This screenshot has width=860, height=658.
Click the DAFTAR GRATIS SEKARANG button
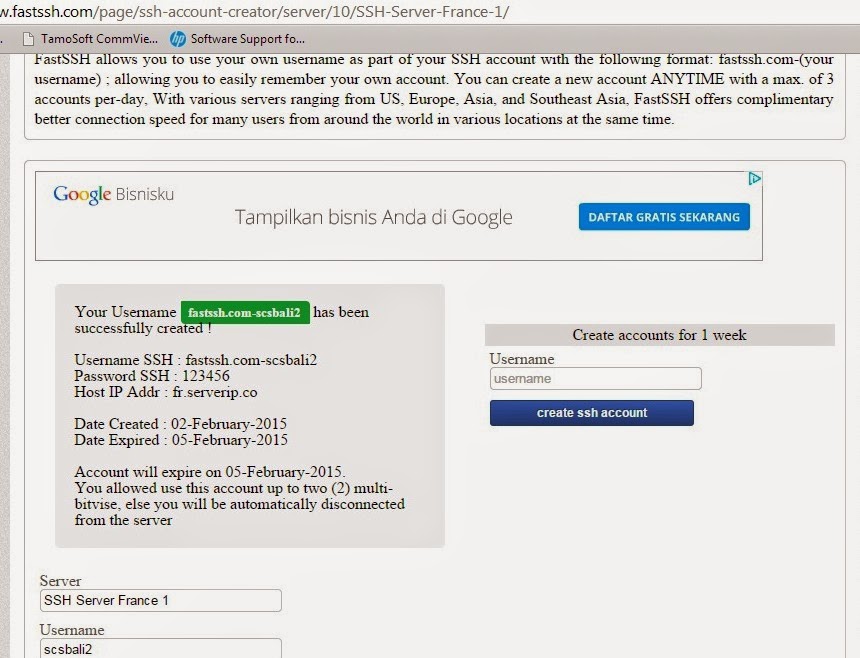(x=664, y=217)
